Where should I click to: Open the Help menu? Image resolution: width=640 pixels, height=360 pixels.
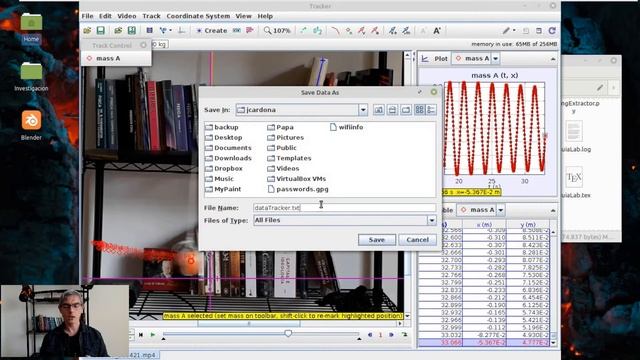[x=265, y=16]
